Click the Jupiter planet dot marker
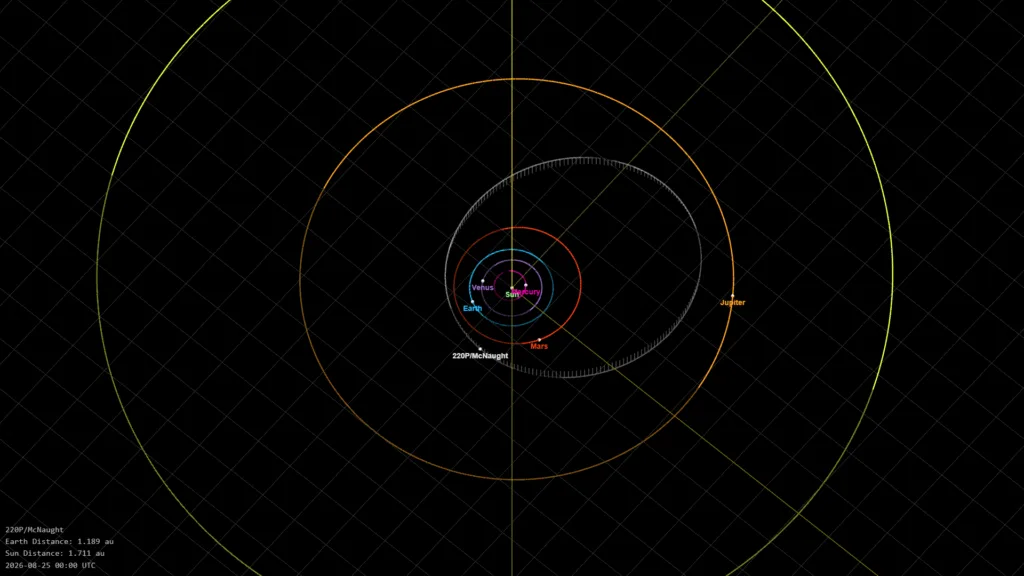This screenshot has width=1024, height=576. [732, 296]
